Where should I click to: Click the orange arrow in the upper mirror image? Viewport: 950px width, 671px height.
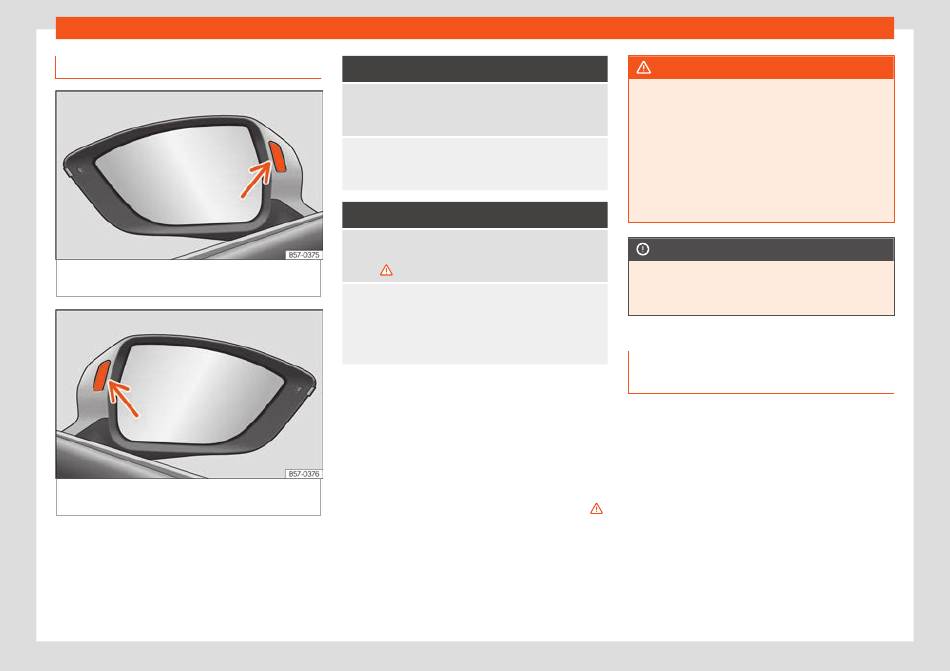[x=256, y=179]
